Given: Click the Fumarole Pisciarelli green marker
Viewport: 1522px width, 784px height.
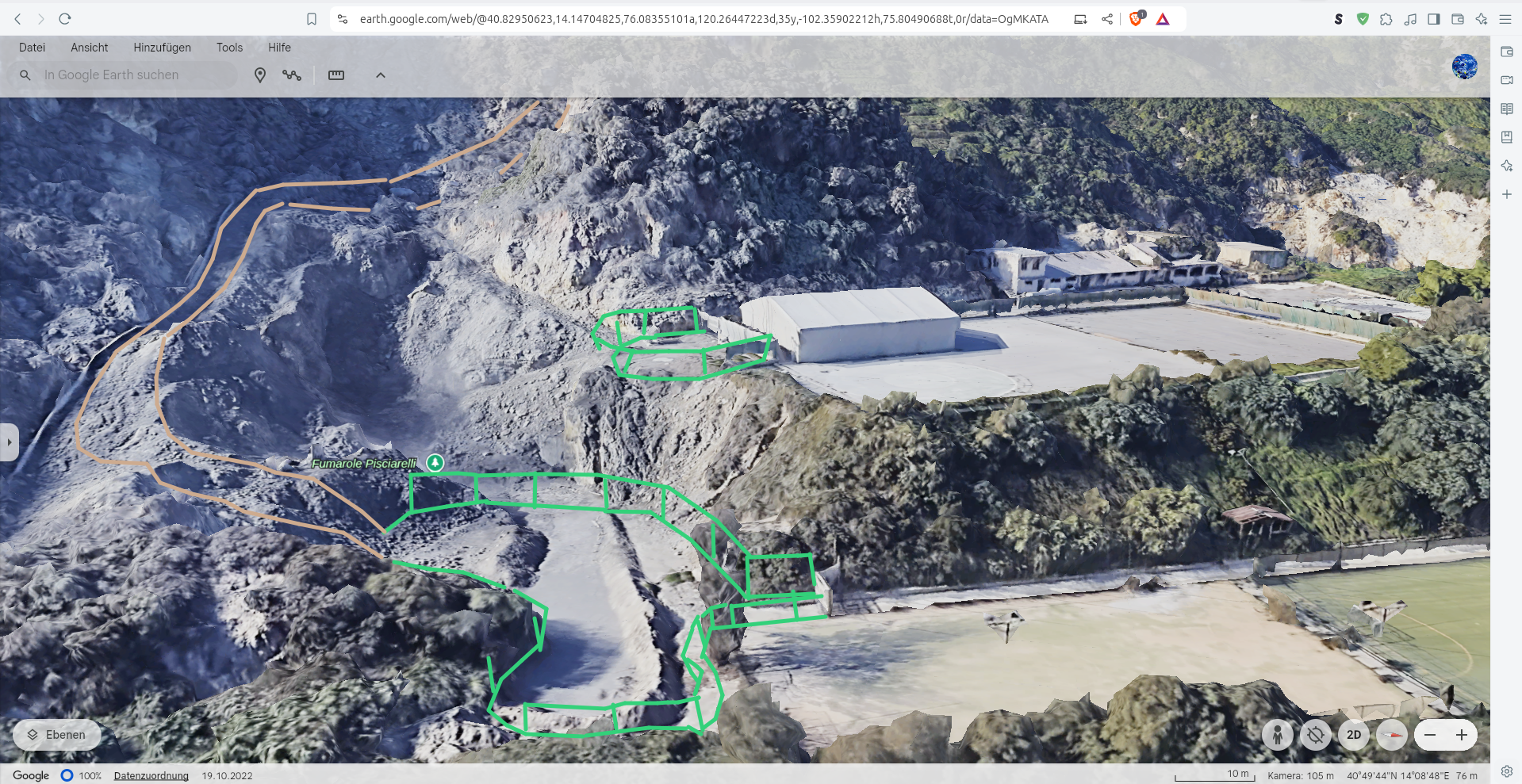Looking at the screenshot, I should (x=435, y=462).
